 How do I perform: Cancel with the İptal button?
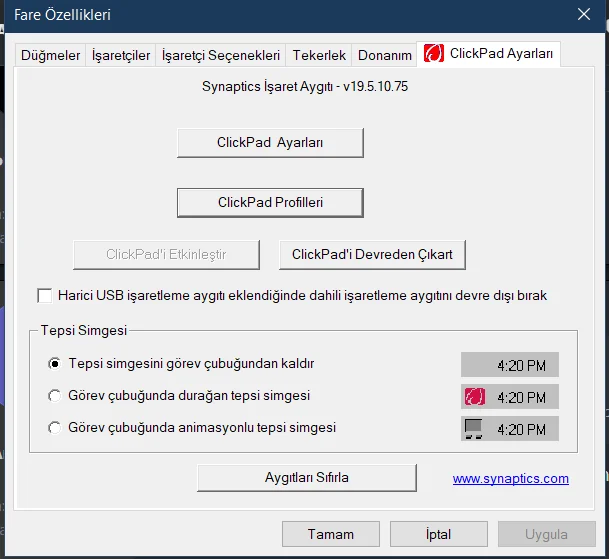click(x=438, y=534)
